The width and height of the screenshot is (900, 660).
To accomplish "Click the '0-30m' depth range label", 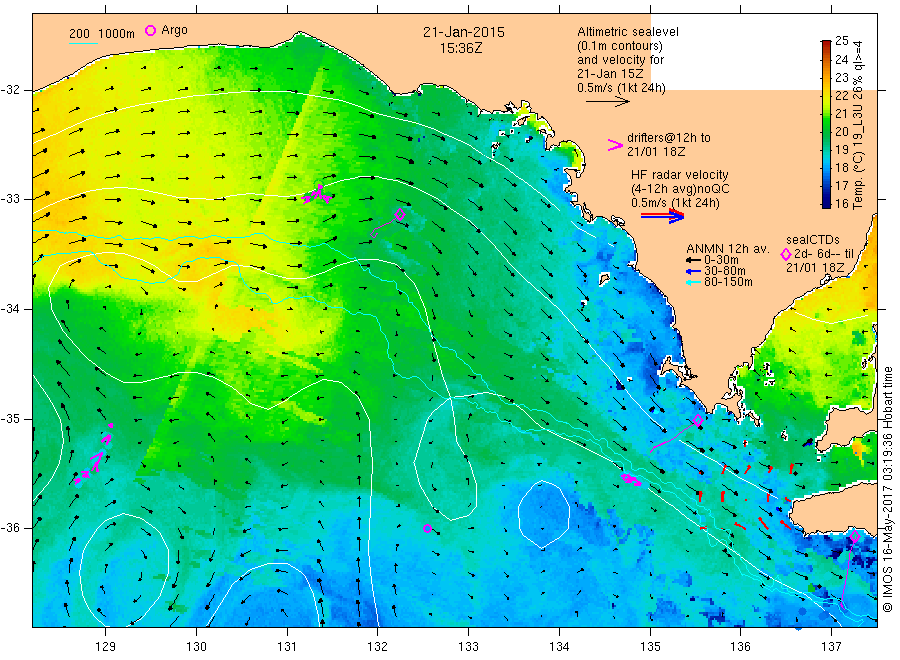I will (721, 260).
